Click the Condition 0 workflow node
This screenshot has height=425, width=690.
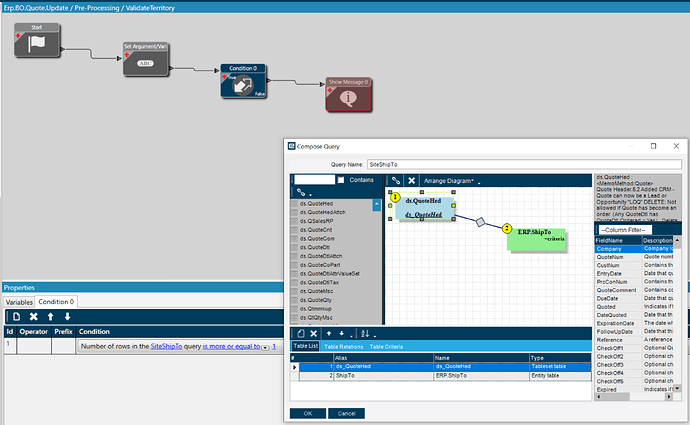pyautogui.click(x=243, y=82)
